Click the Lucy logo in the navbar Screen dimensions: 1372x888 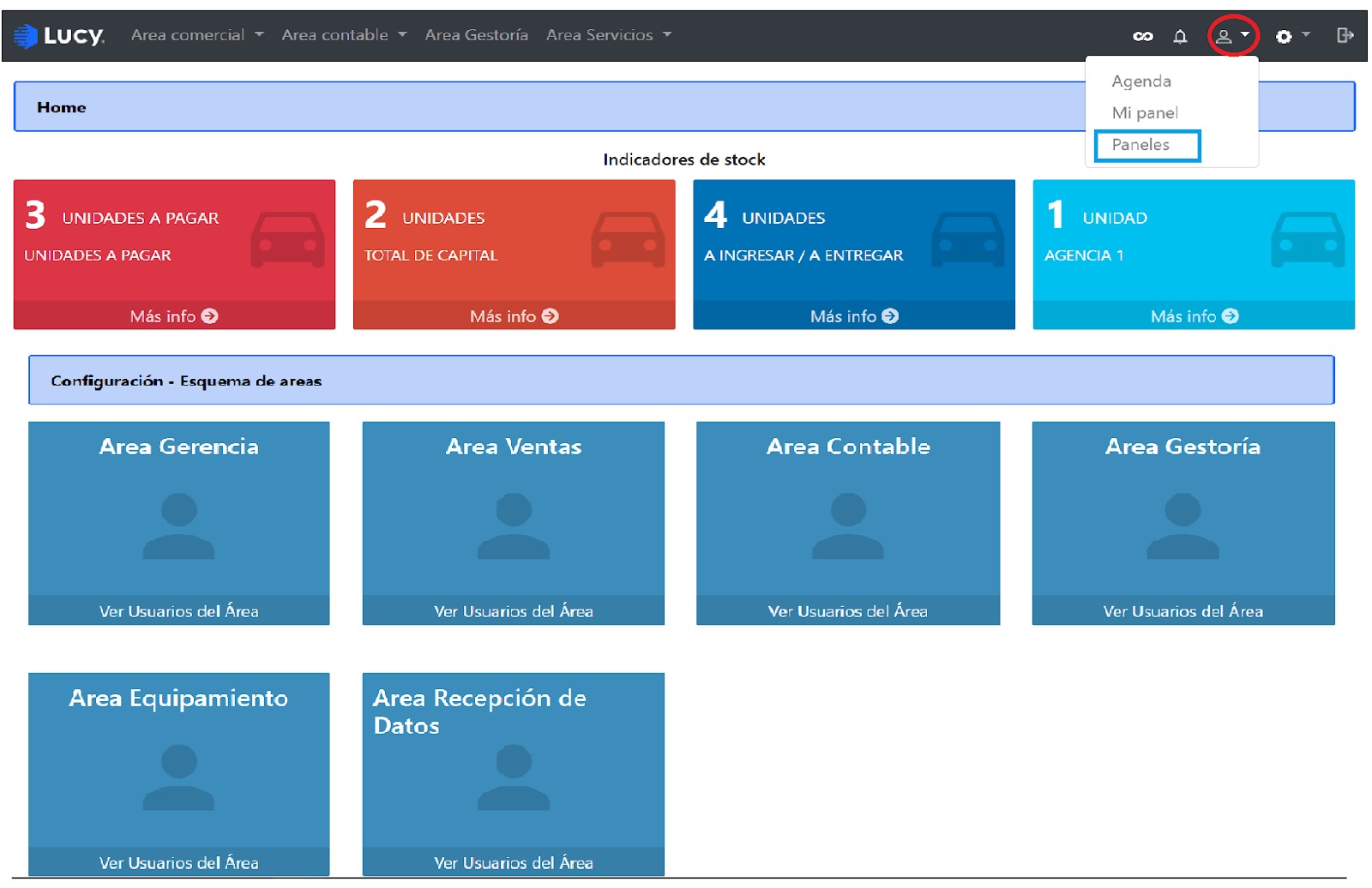58,35
